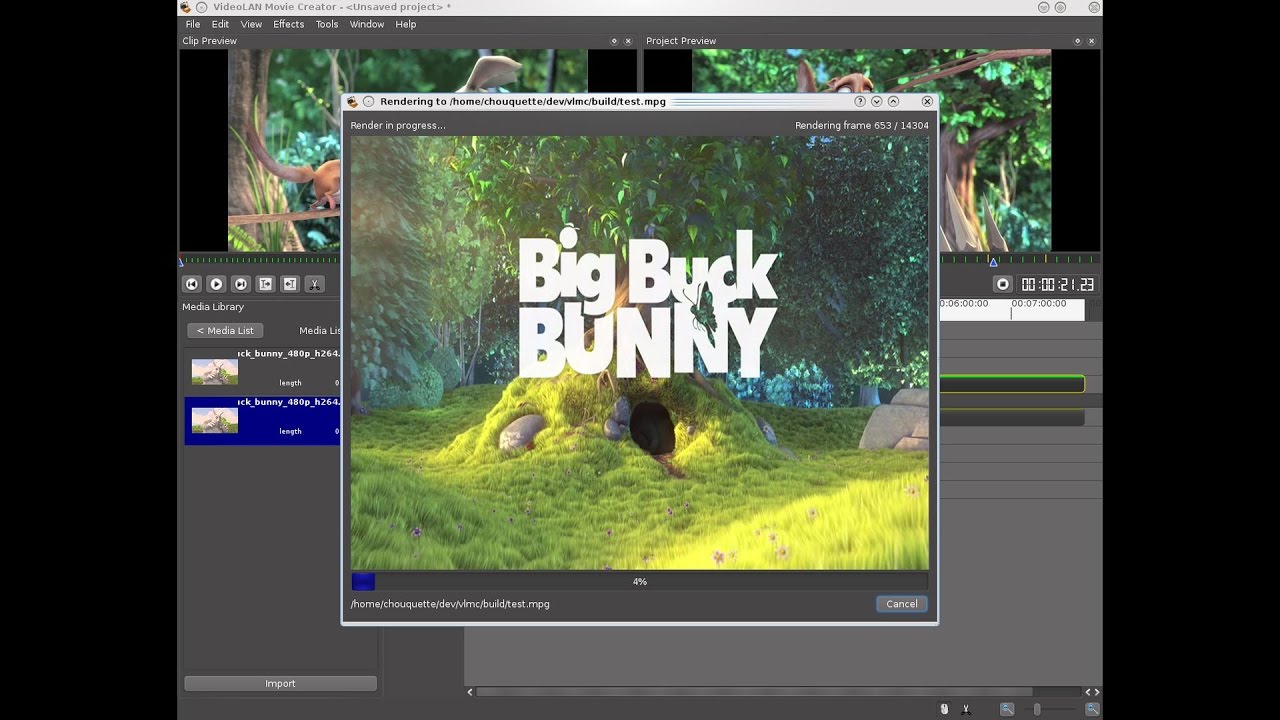Float the Project Preview panel
The height and width of the screenshot is (720, 1280).
[1078, 41]
